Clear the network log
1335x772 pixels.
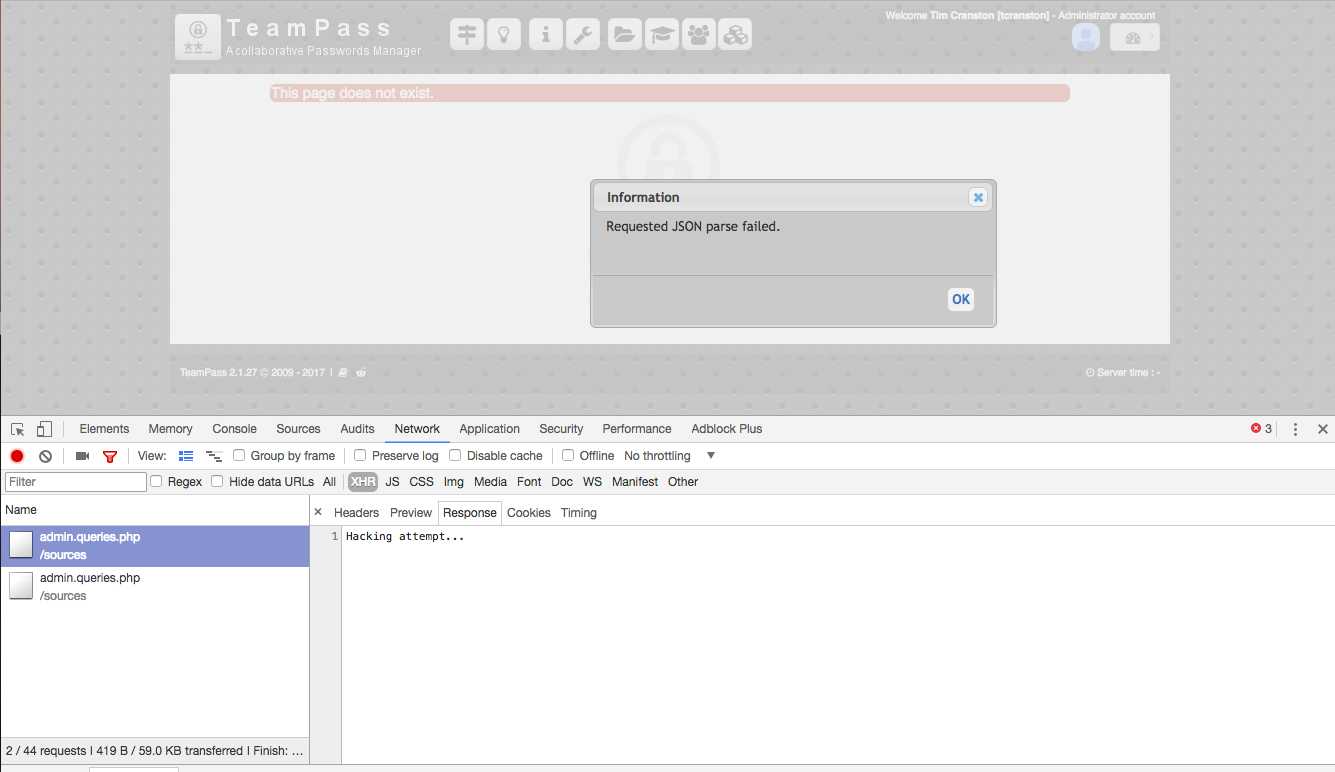click(45, 456)
